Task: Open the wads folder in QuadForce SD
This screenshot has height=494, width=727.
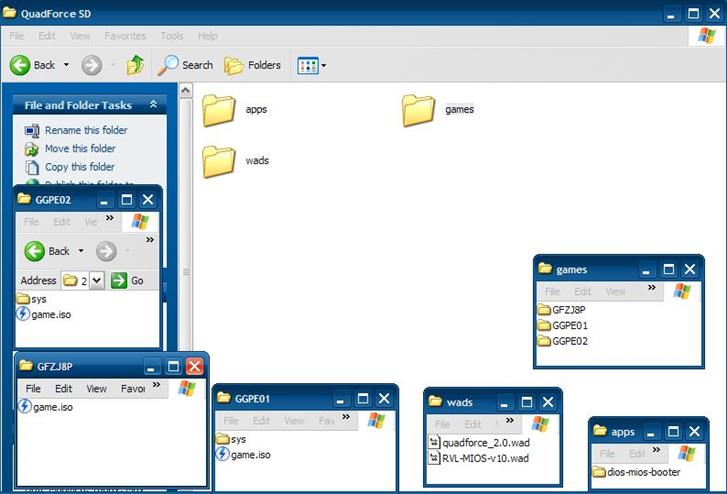Action: tap(236, 161)
